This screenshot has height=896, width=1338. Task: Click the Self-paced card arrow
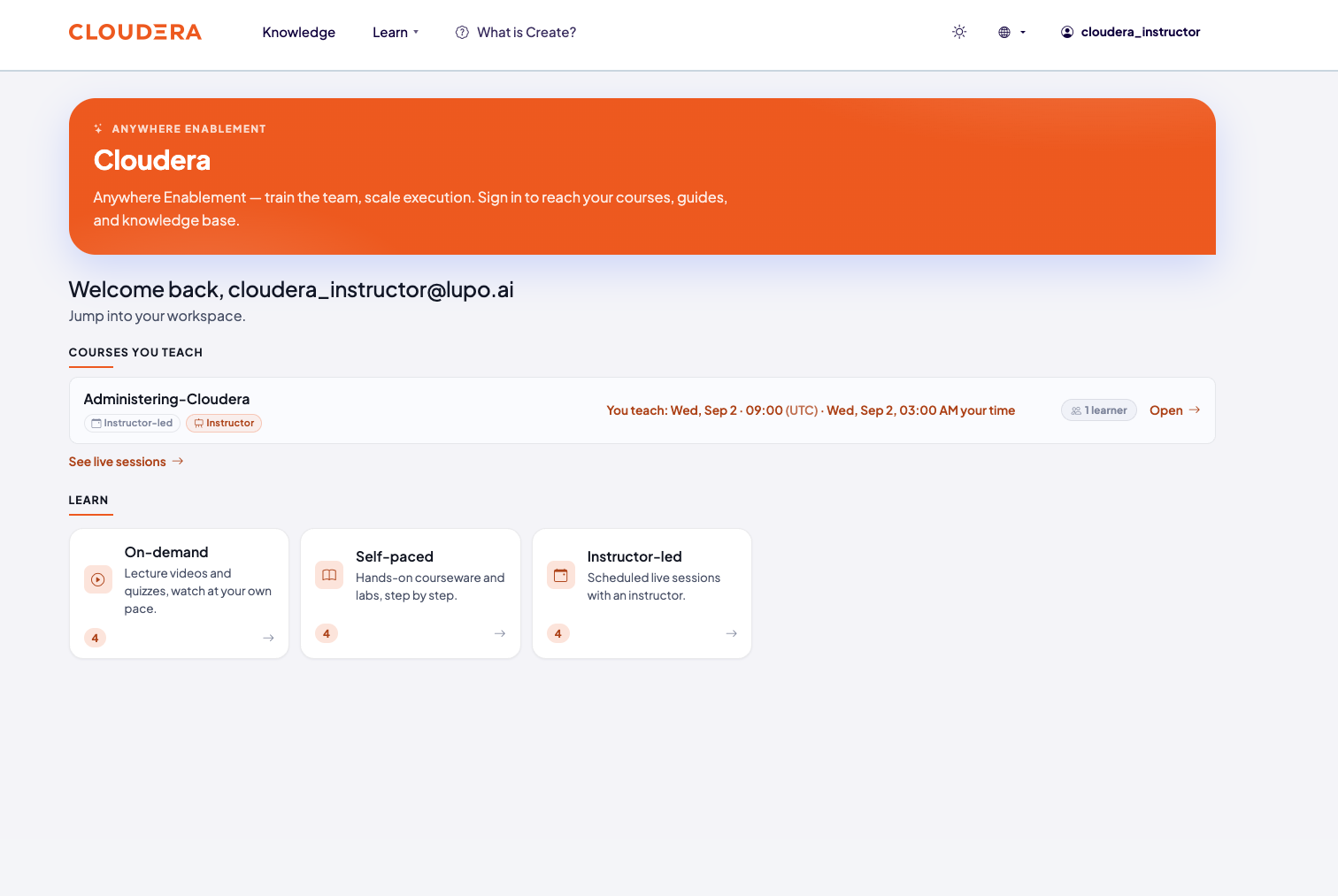(500, 633)
